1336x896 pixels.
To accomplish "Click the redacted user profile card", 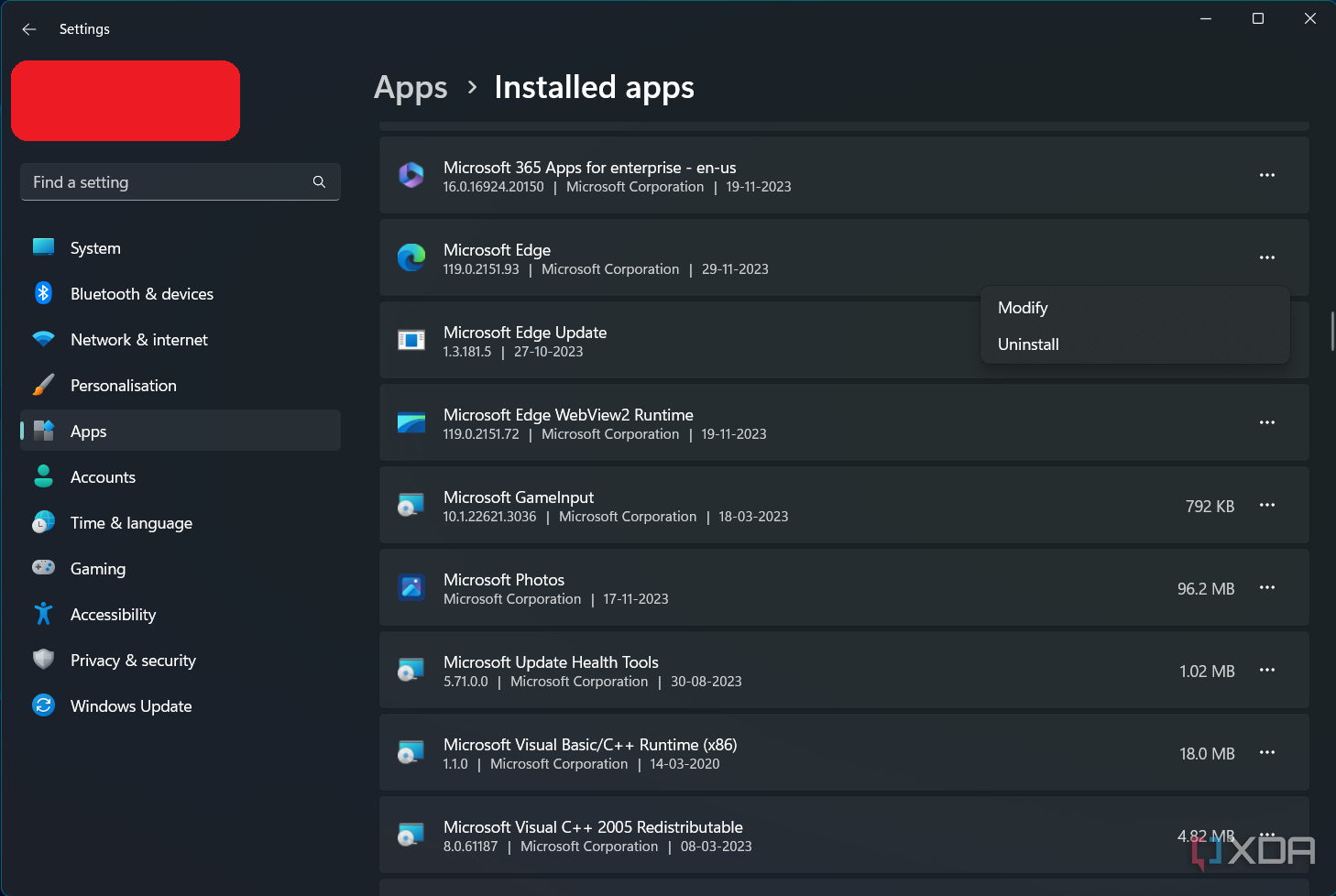I will click(126, 101).
